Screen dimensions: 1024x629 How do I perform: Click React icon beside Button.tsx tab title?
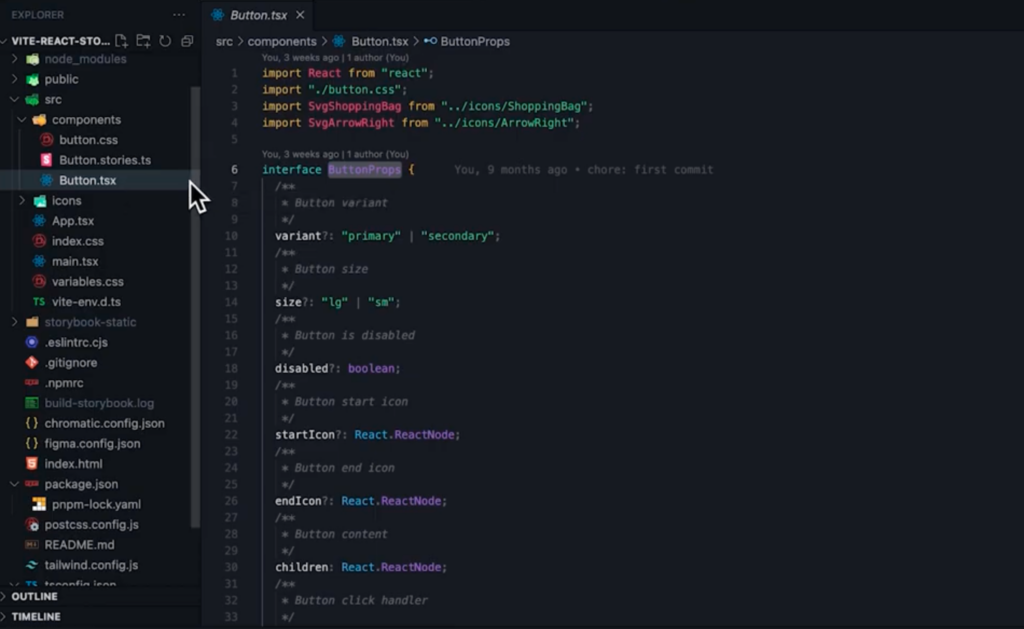[x=217, y=14]
